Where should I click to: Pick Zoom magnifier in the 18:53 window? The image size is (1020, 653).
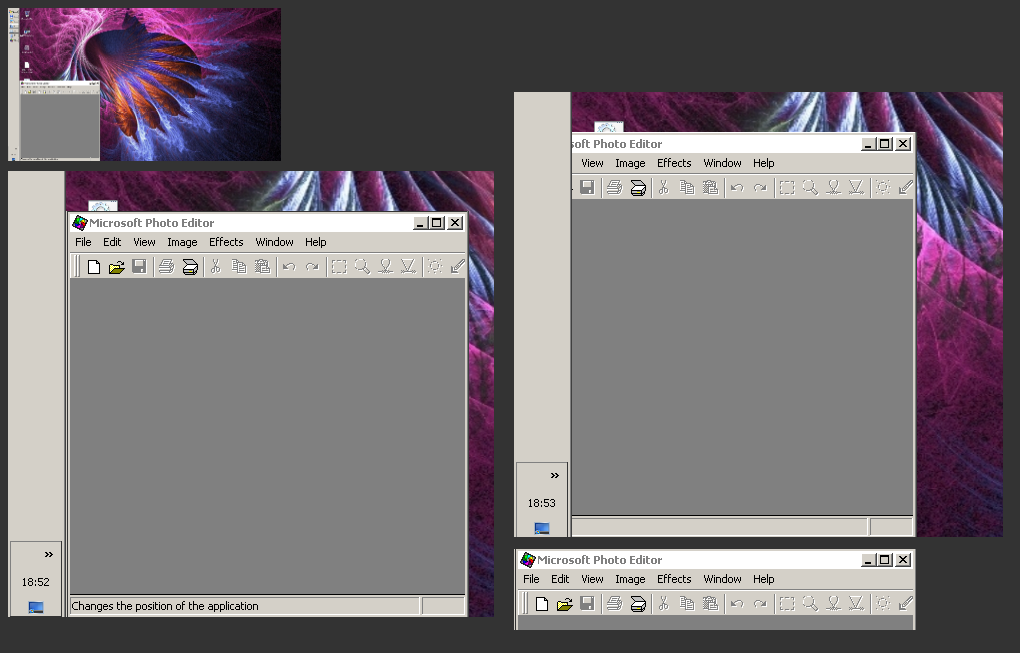point(811,188)
